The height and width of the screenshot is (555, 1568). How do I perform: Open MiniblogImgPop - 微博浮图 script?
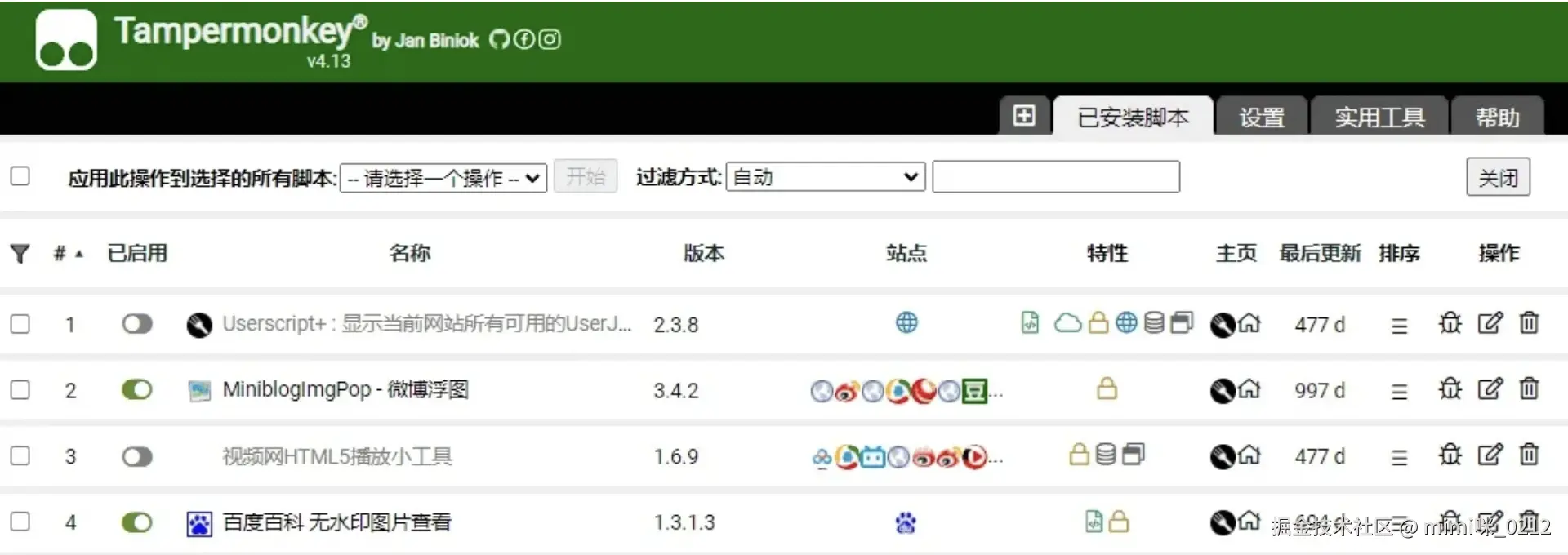click(345, 390)
